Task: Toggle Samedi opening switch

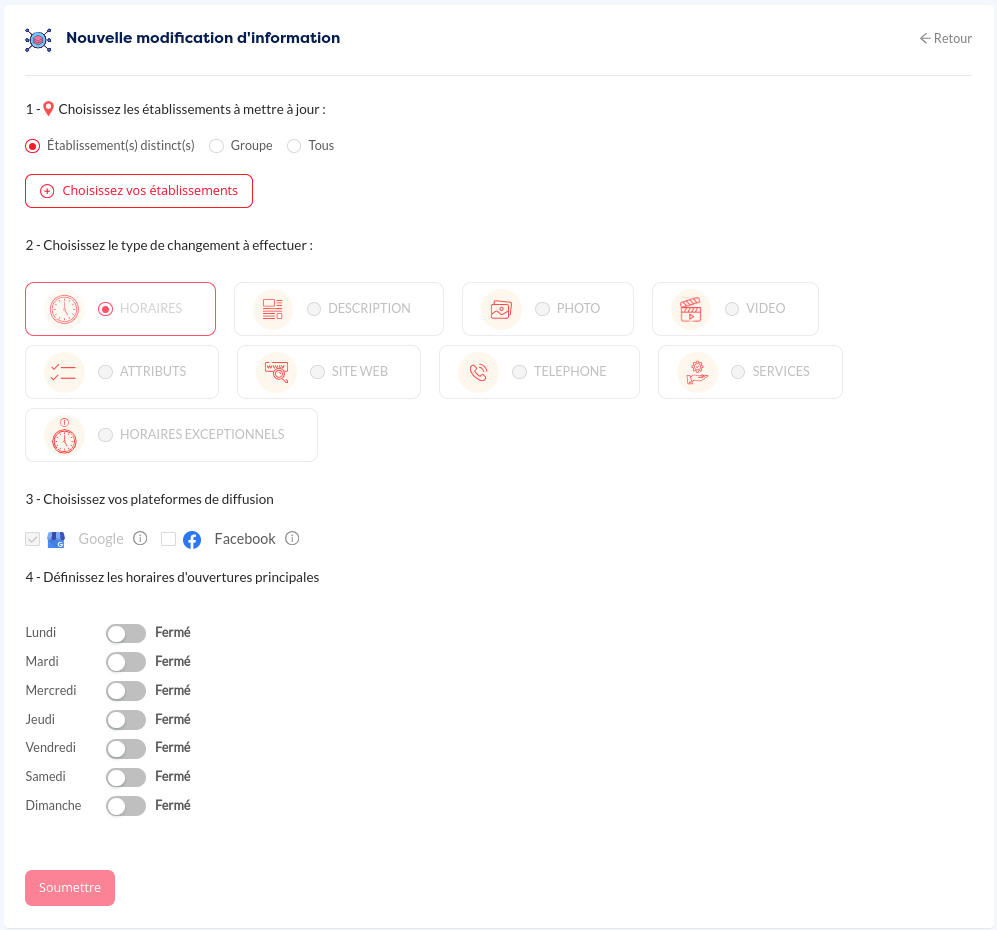Action: 126,777
